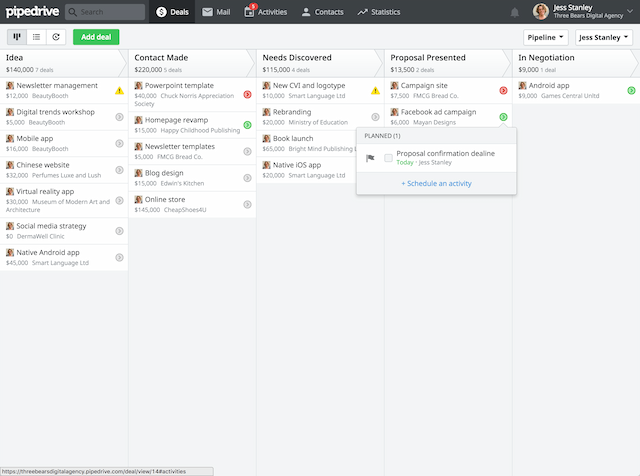Open activity icon on Social media strategy

tap(119, 231)
